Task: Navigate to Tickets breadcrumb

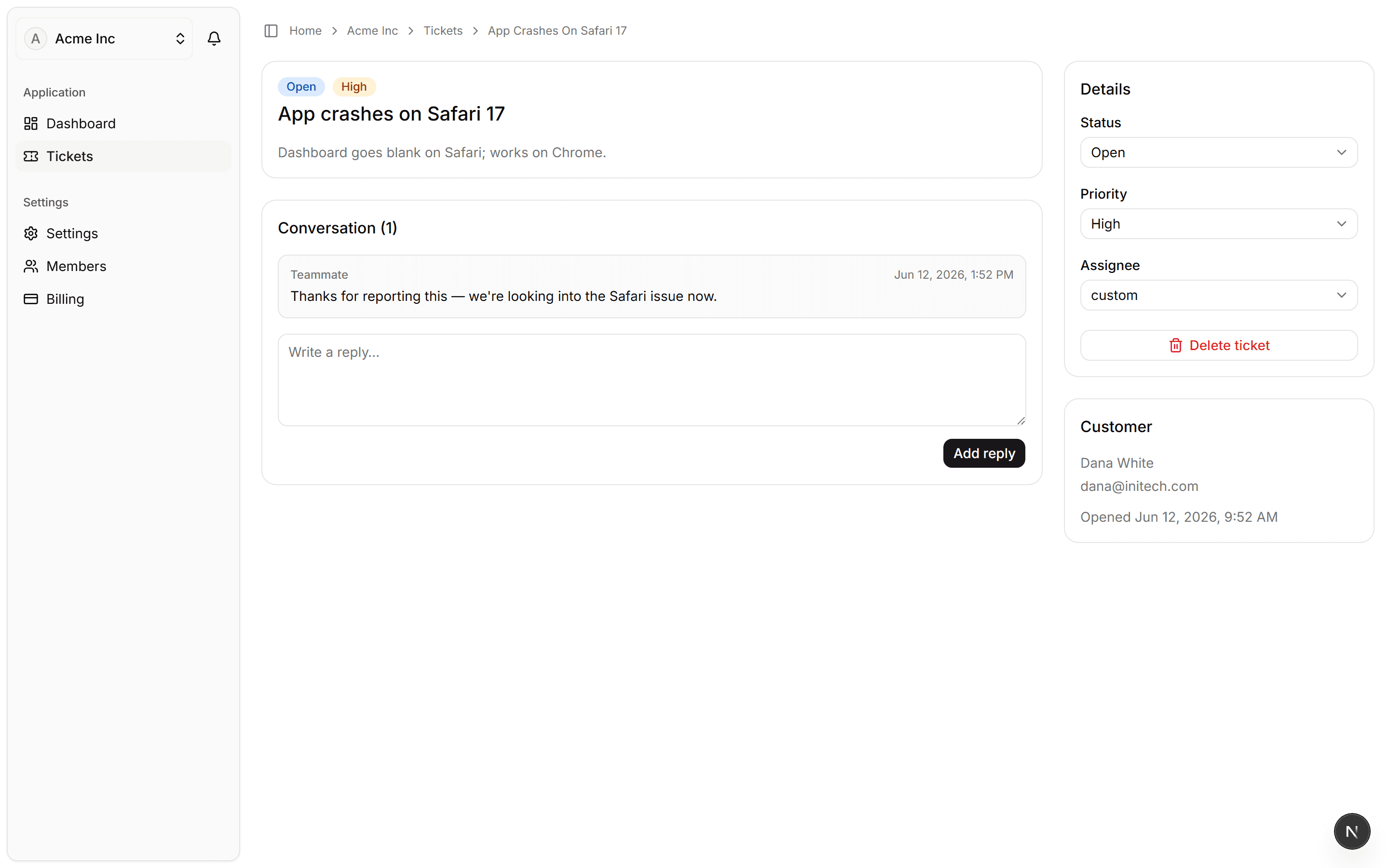Action: click(443, 30)
